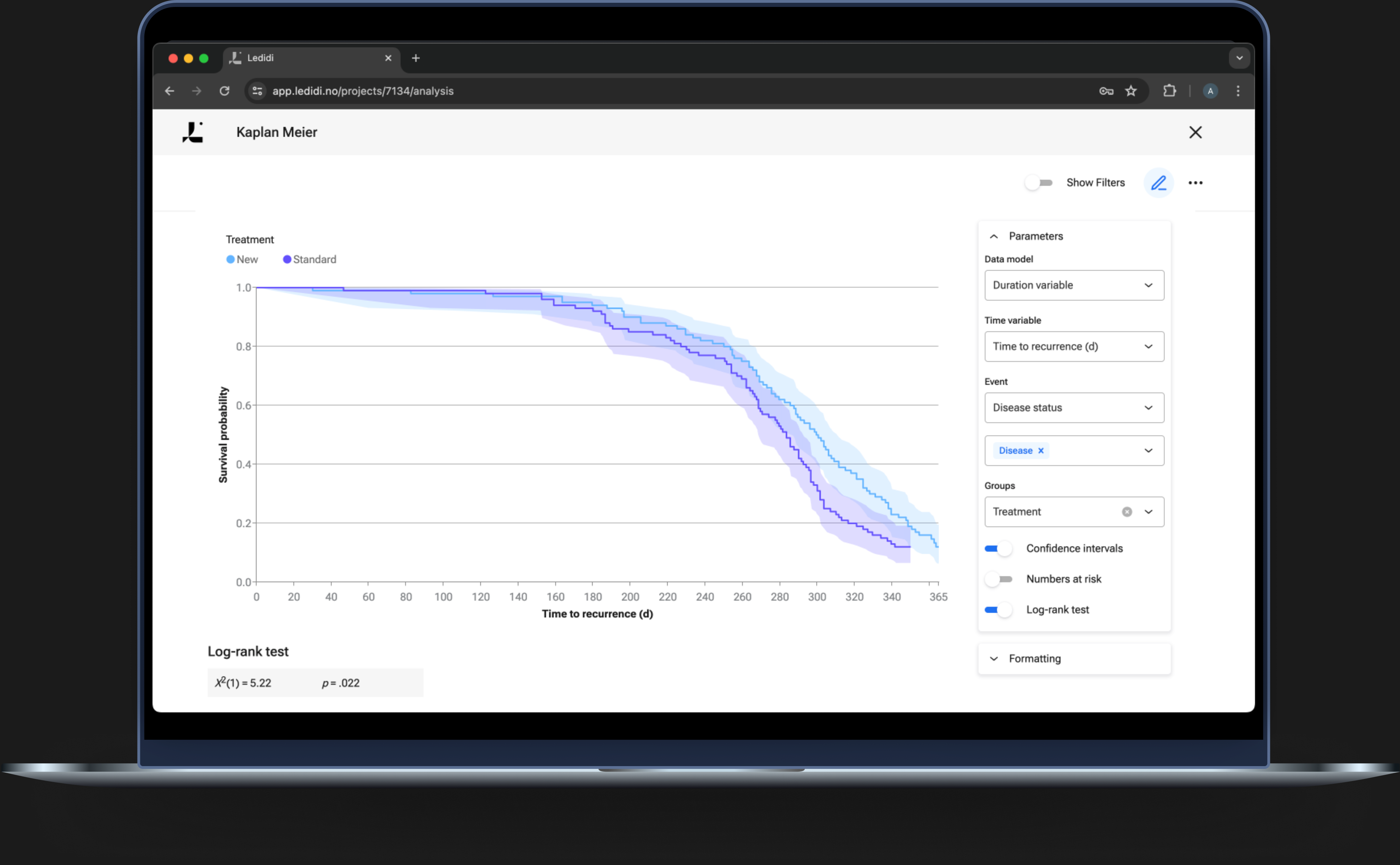Image resolution: width=1400 pixels, height=865 pixels.
Task: Expand the Formatting section
Action: click(1034, 659)
